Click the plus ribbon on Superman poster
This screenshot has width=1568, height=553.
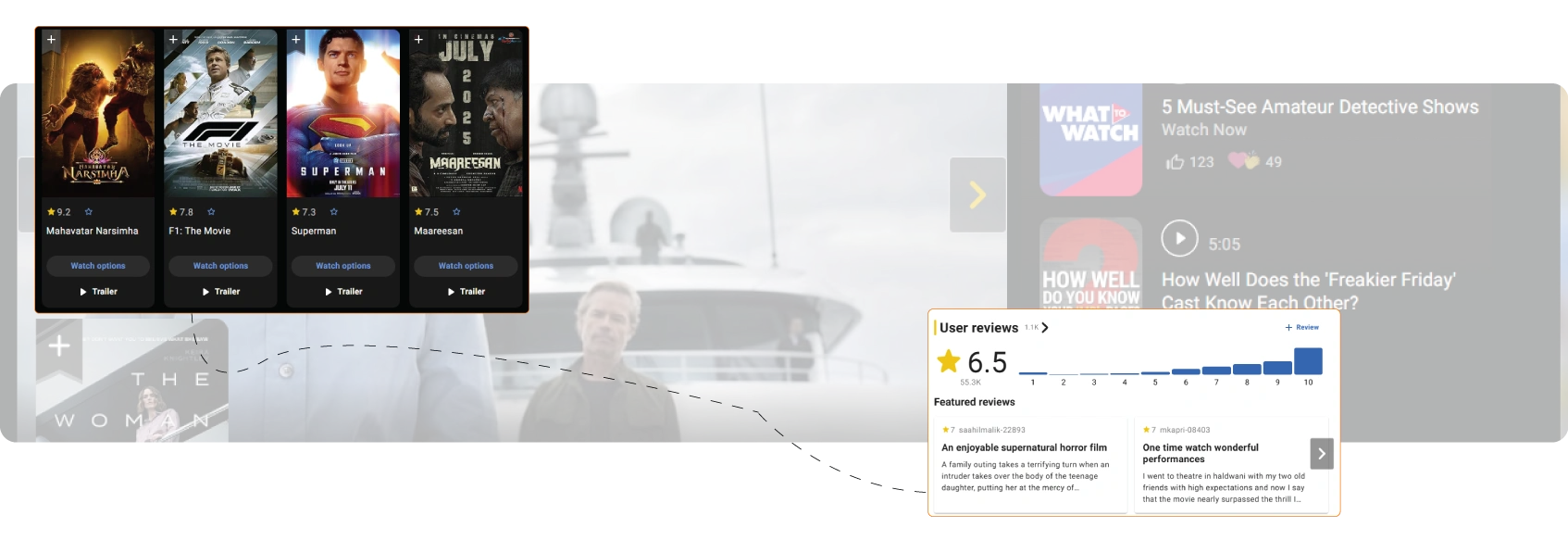tap(296, 40)
